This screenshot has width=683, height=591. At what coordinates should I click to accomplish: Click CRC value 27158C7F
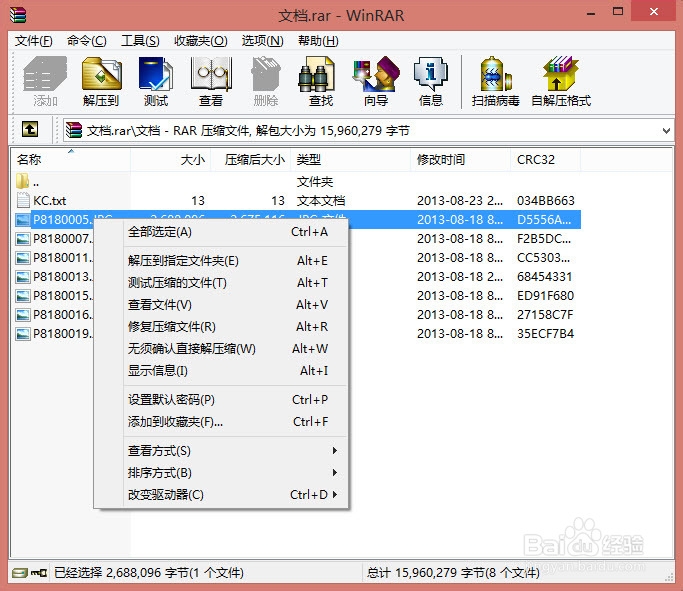[x=545, y=314]
